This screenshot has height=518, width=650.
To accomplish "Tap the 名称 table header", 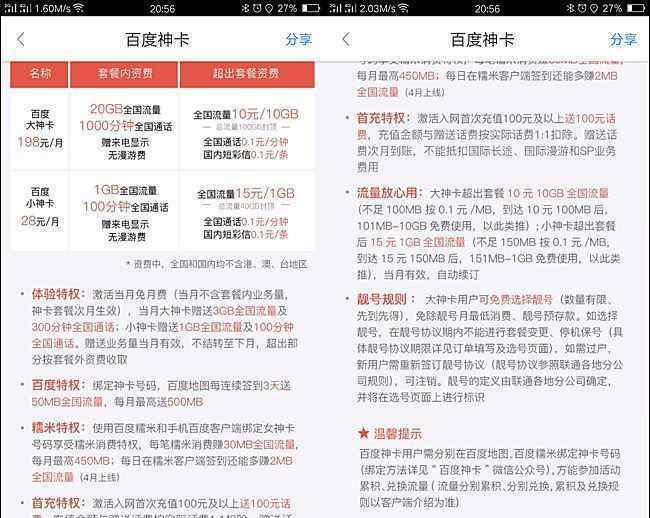I will click(x=39, y=74).
